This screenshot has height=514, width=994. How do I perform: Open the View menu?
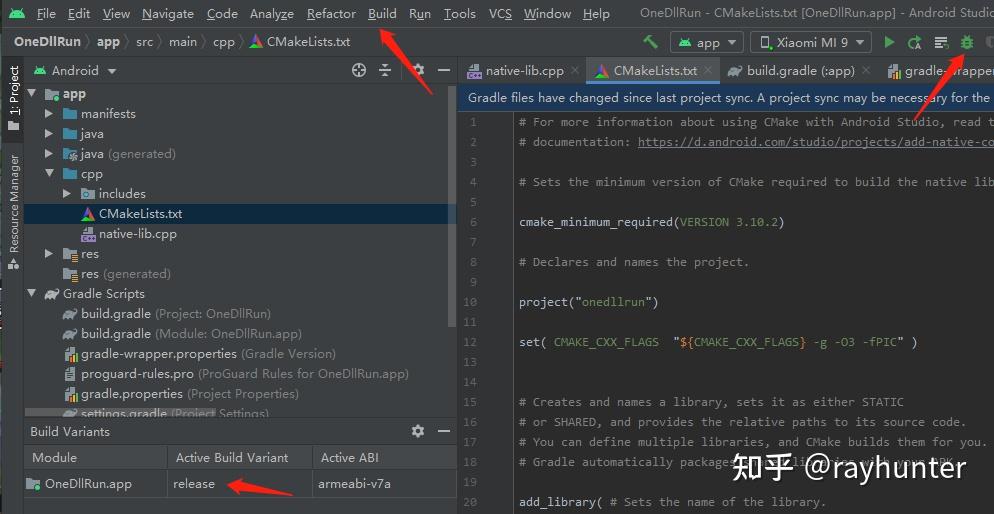(x=116, y=13)
